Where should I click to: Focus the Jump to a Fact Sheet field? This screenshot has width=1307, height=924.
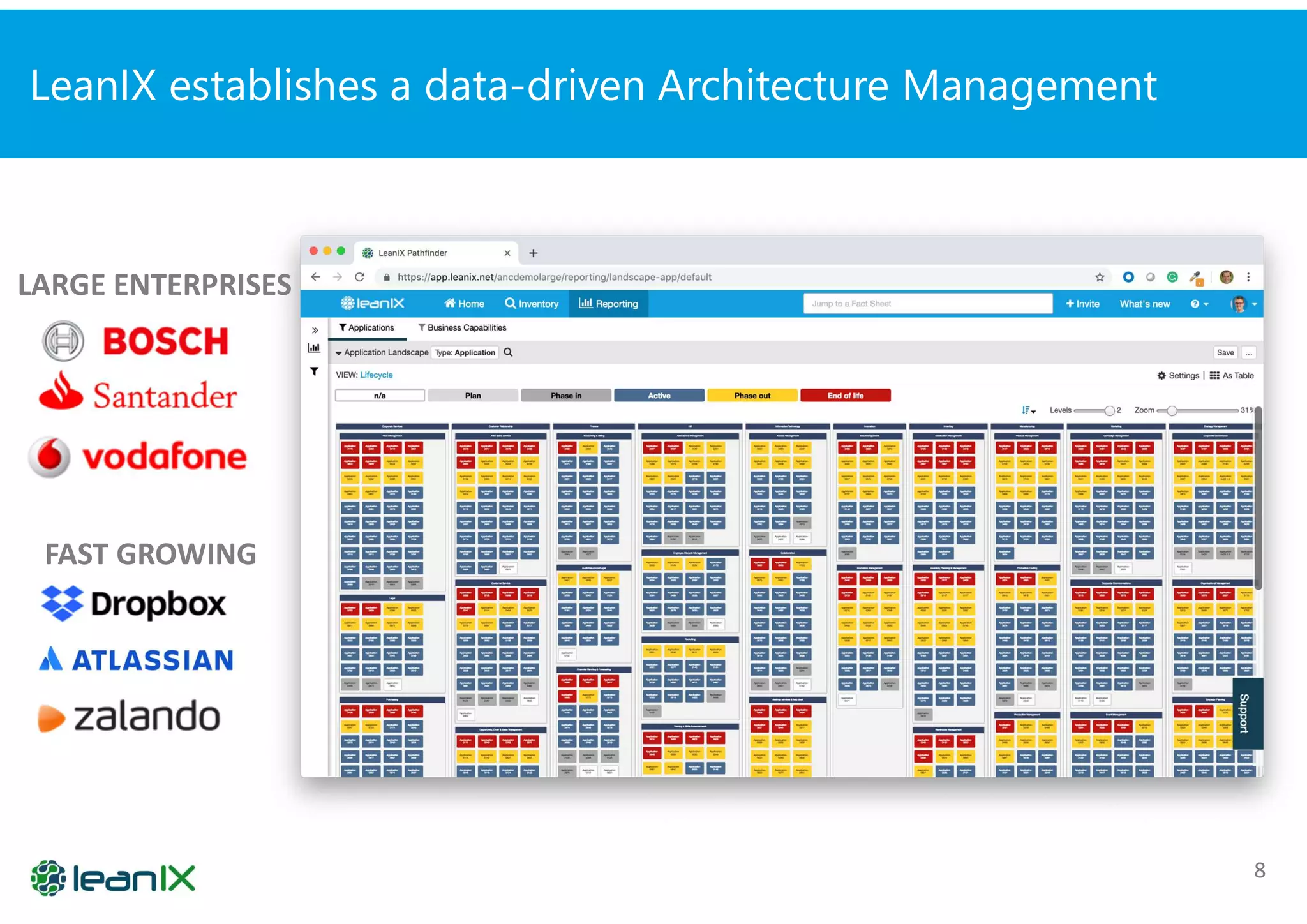click(x=928, y=304)
